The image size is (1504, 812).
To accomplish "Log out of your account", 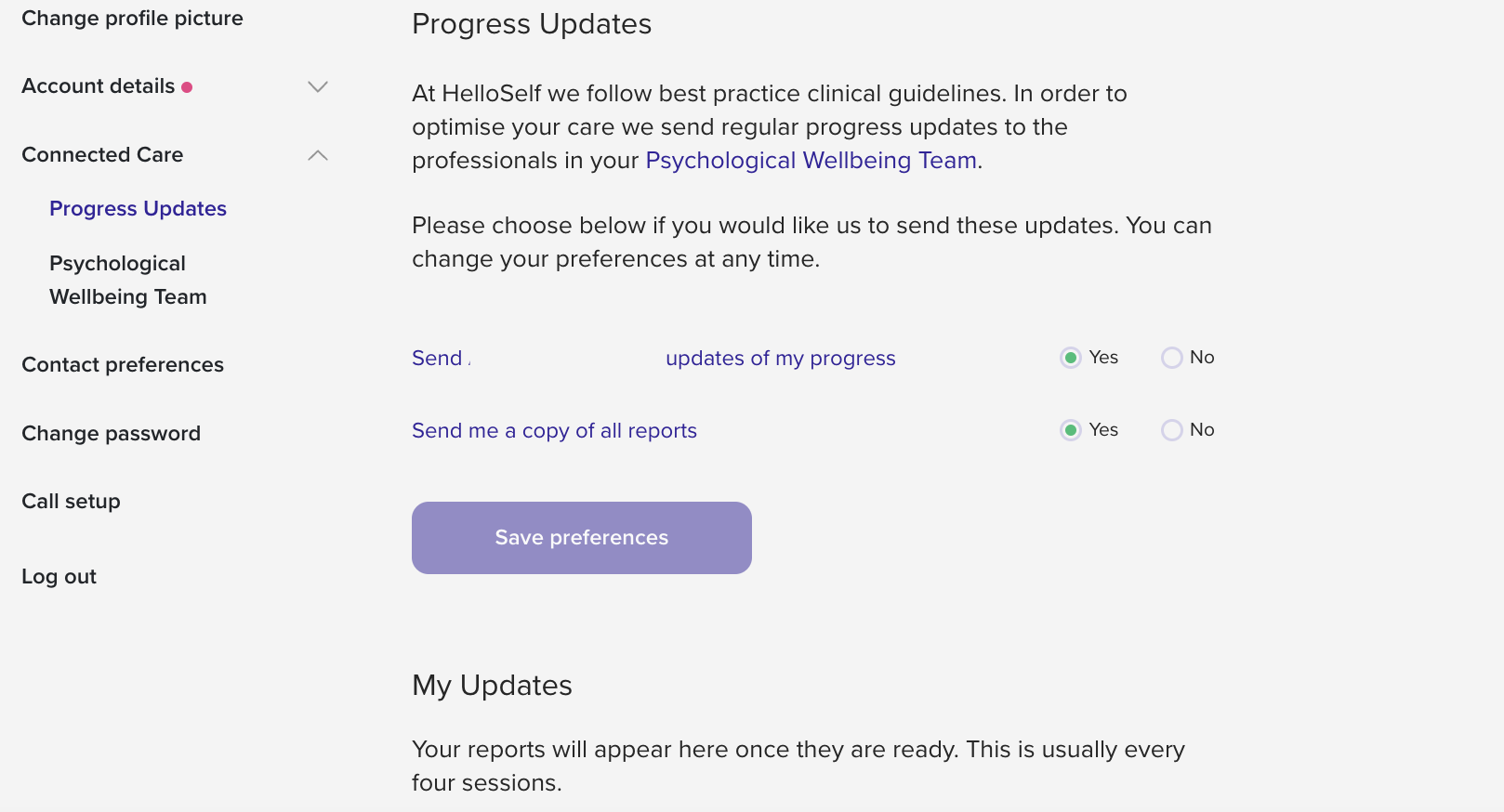I will coord(59,576).
